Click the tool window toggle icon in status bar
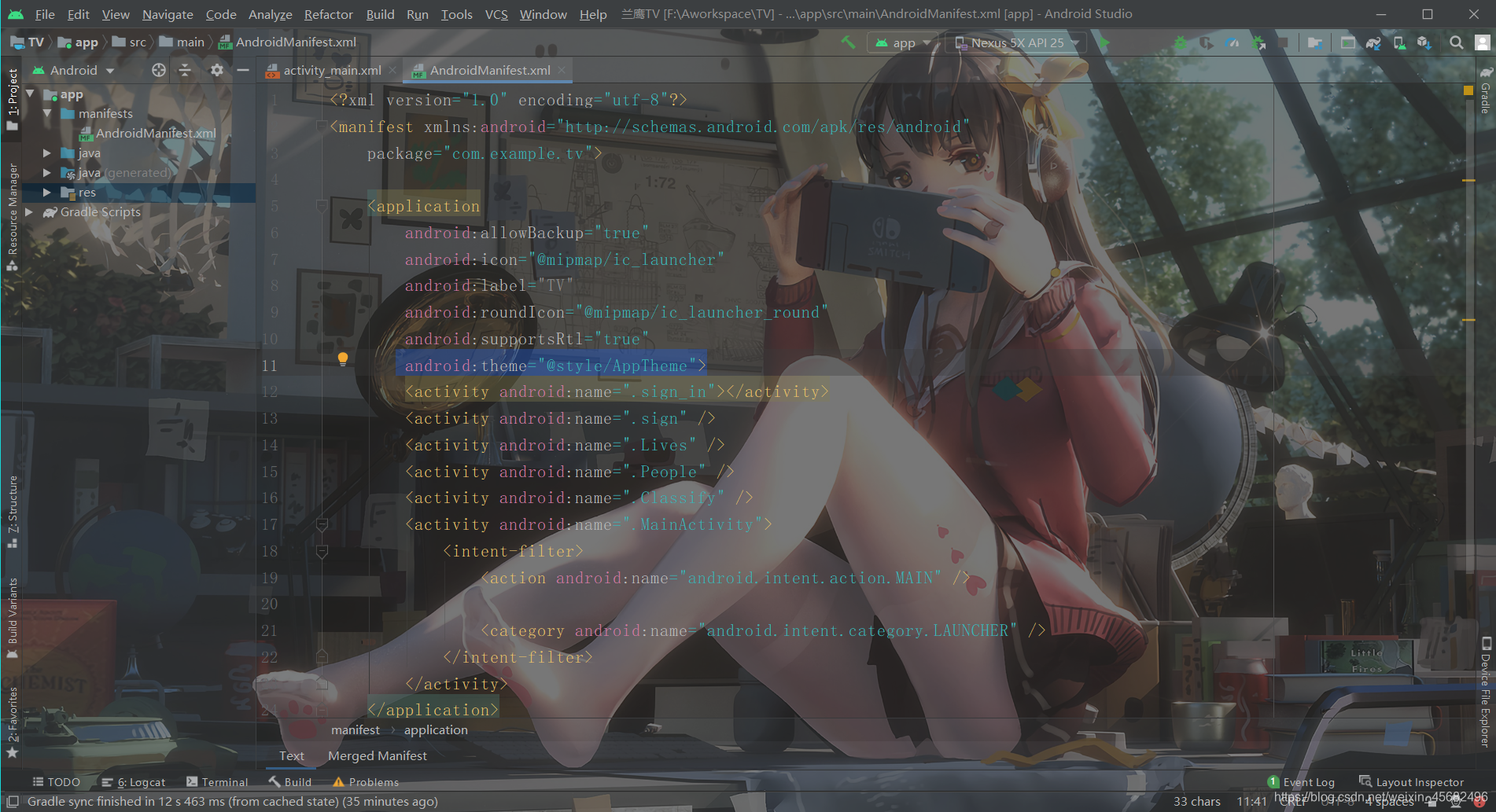Screen dimensions: 1496x812 tap(13, 802)
